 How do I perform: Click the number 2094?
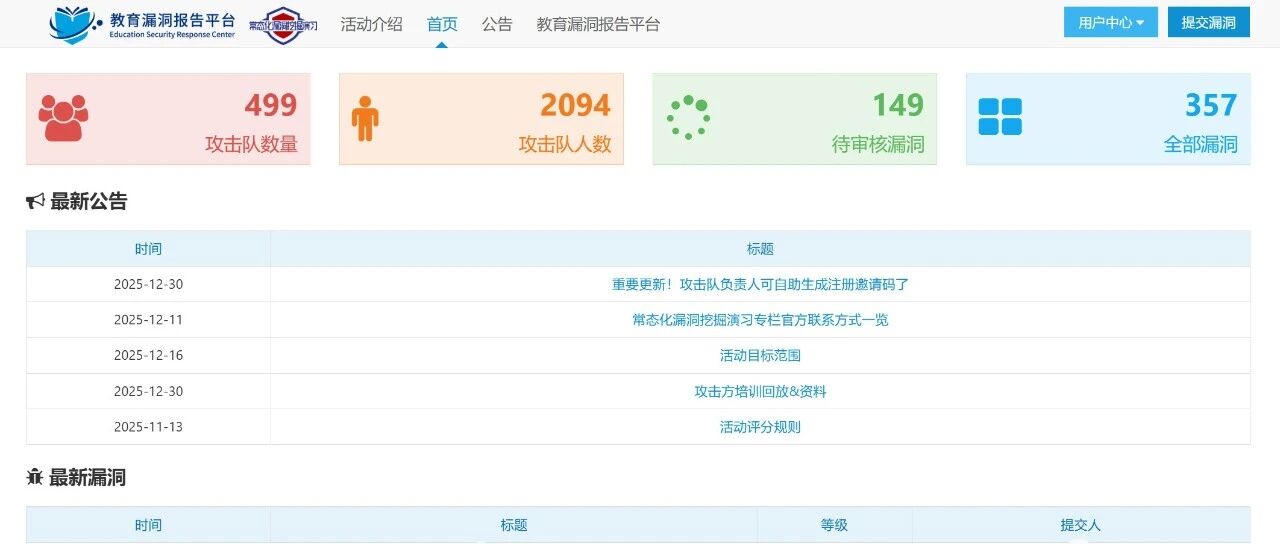(x=575, y=105)
